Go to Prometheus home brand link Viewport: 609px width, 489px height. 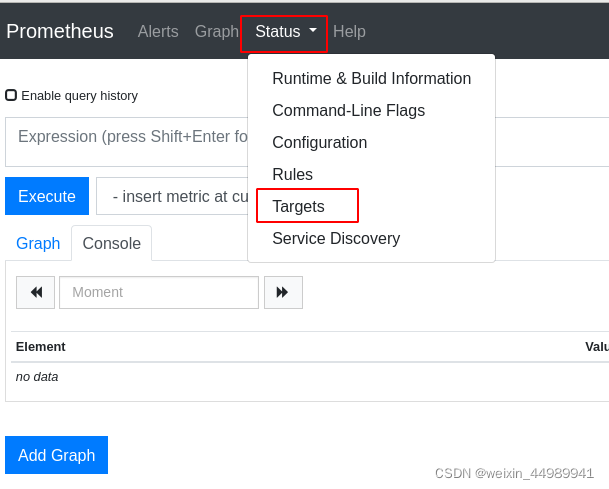[x=60, y=31]
